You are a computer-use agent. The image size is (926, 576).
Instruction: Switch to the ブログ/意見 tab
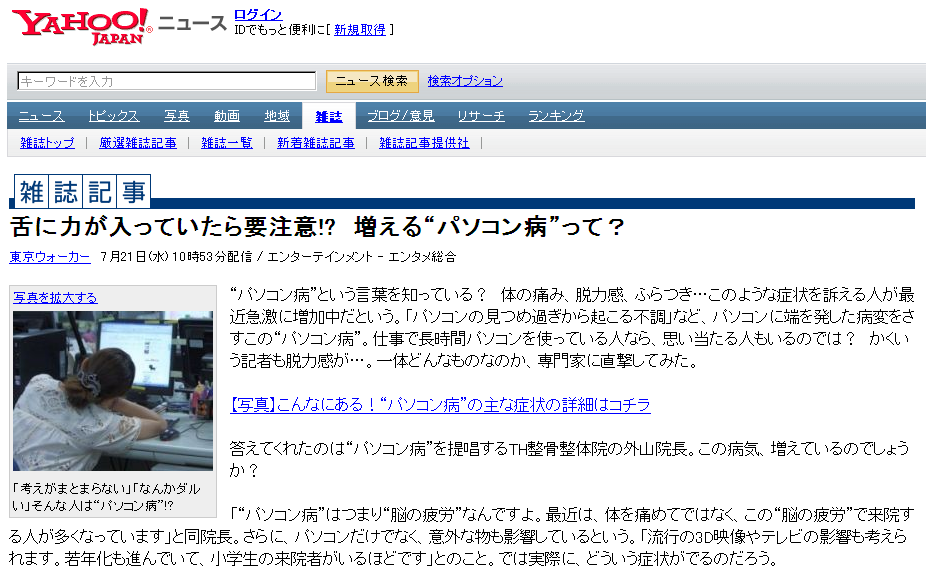coord(401,116)
